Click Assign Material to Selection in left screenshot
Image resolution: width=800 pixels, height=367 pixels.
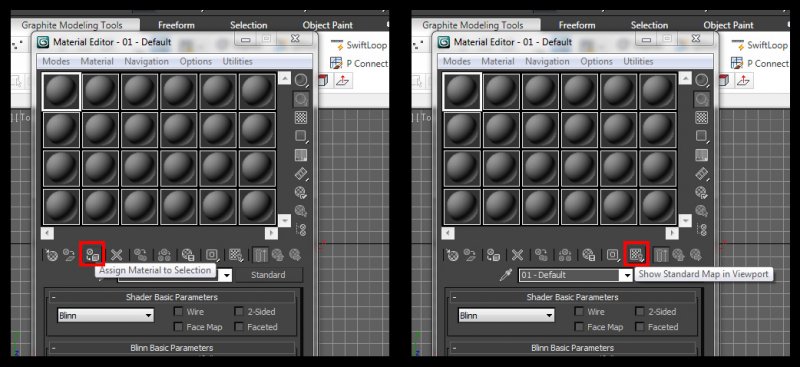[x=93, y=255]
